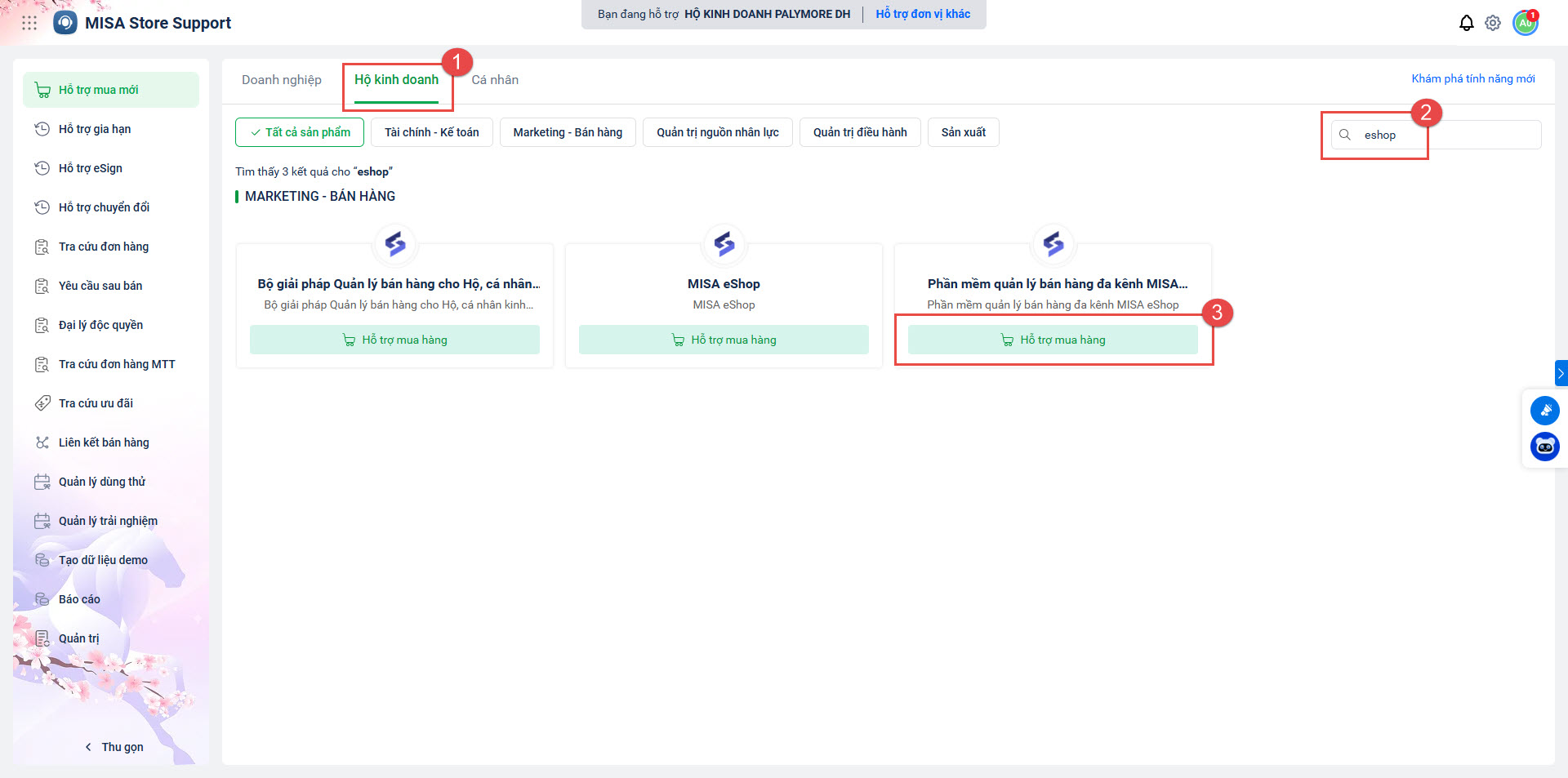
Task: Click the calendar icon beside Quản lý trải nghiệm
Action: point(42,521)
